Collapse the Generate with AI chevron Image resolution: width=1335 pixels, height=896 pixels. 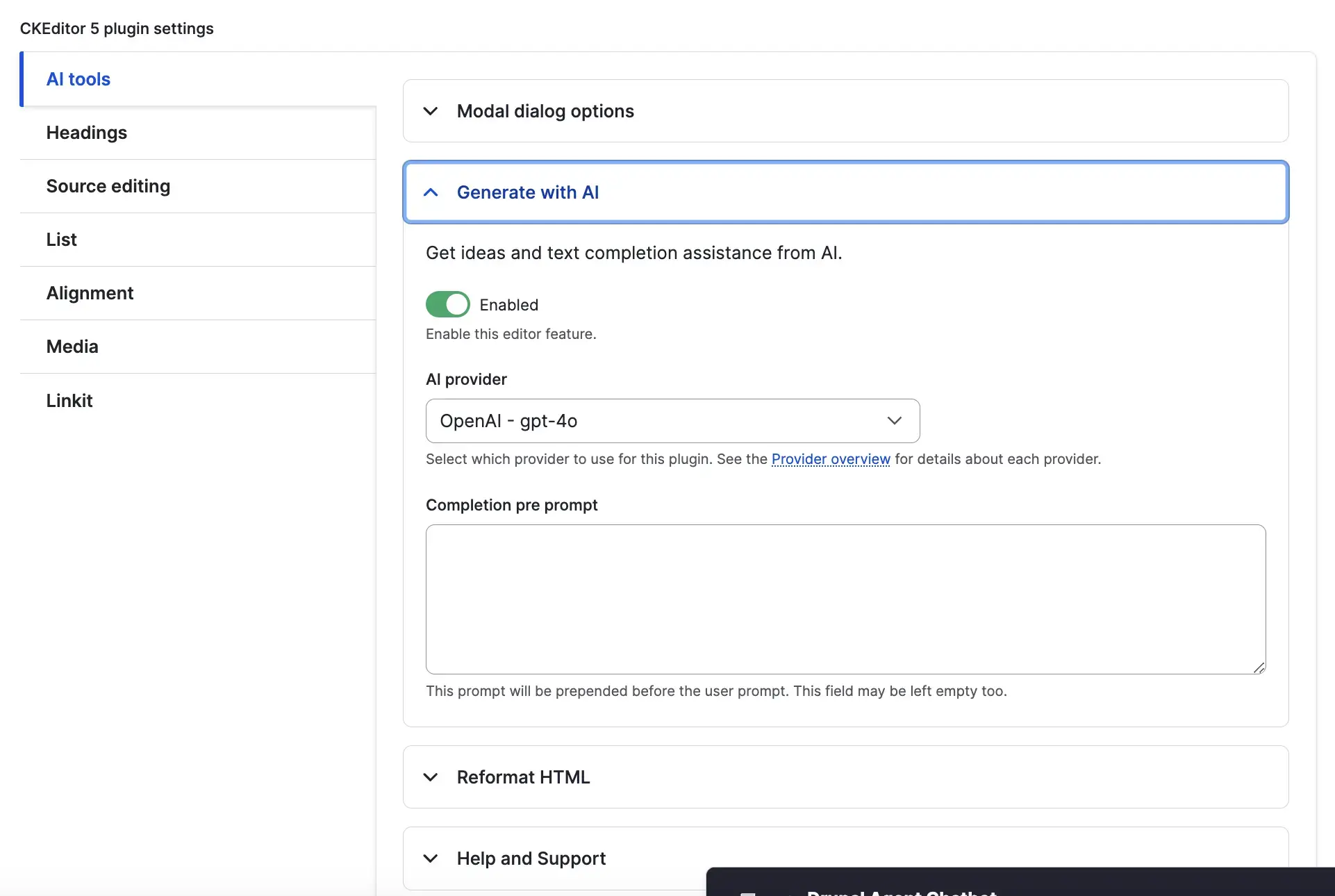click(431, 192)
